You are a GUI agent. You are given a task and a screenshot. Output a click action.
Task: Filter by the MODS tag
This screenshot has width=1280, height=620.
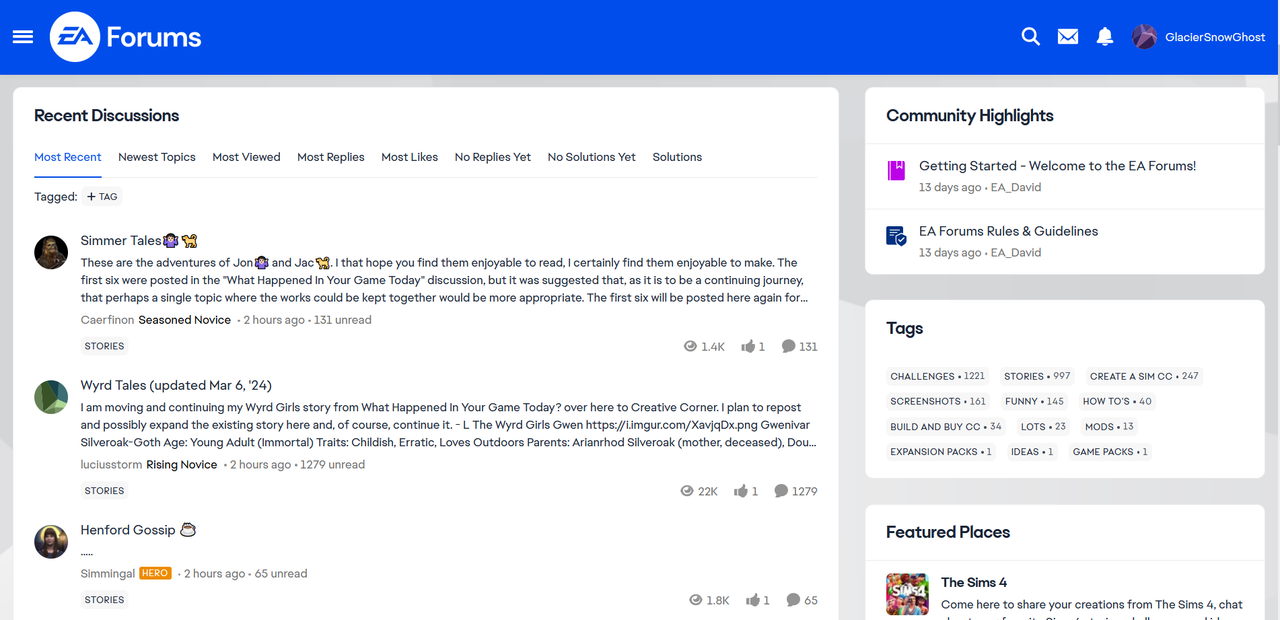coord(1109,426)
